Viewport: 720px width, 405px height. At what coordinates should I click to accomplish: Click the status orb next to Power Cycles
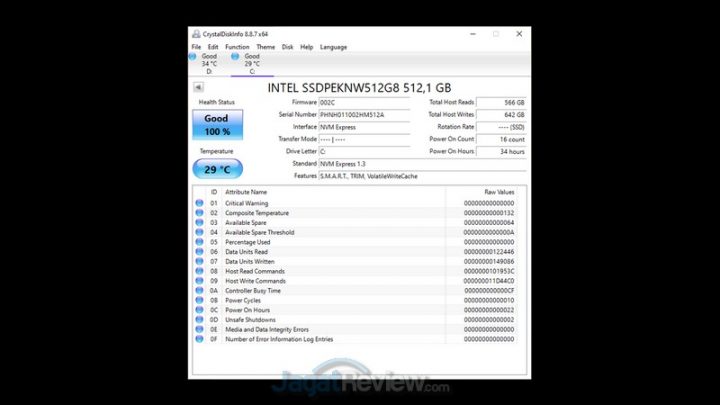(x=199, y=300)
